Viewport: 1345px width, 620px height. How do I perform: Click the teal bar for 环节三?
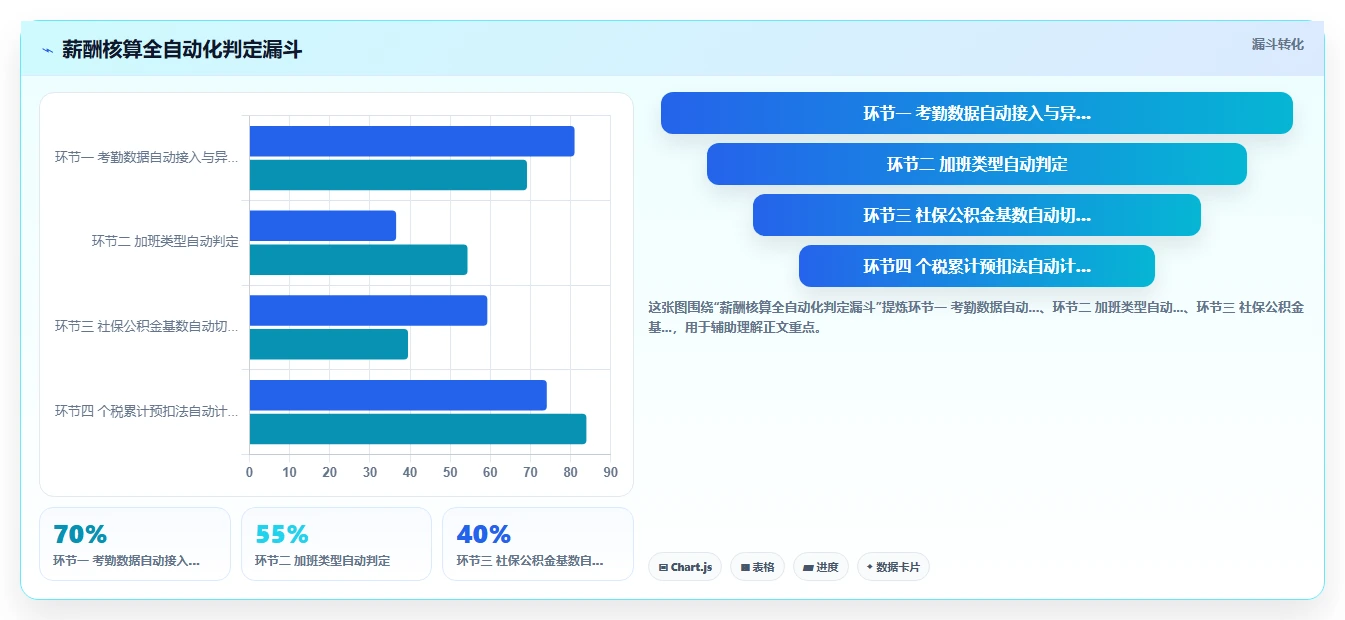329,344
